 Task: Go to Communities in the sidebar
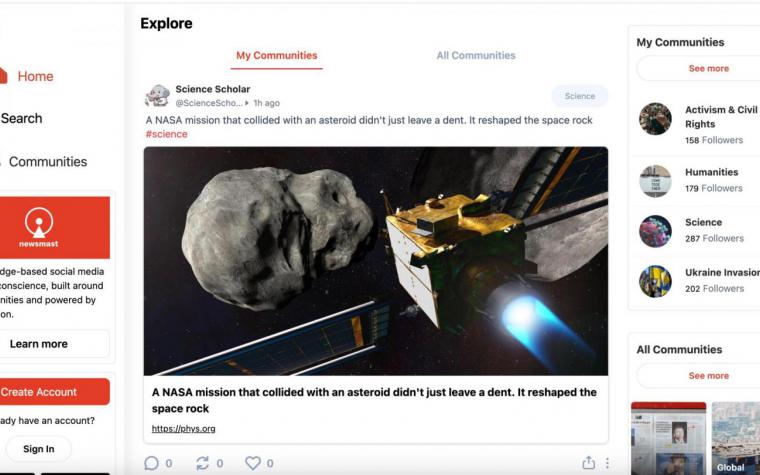pos(48,161)
